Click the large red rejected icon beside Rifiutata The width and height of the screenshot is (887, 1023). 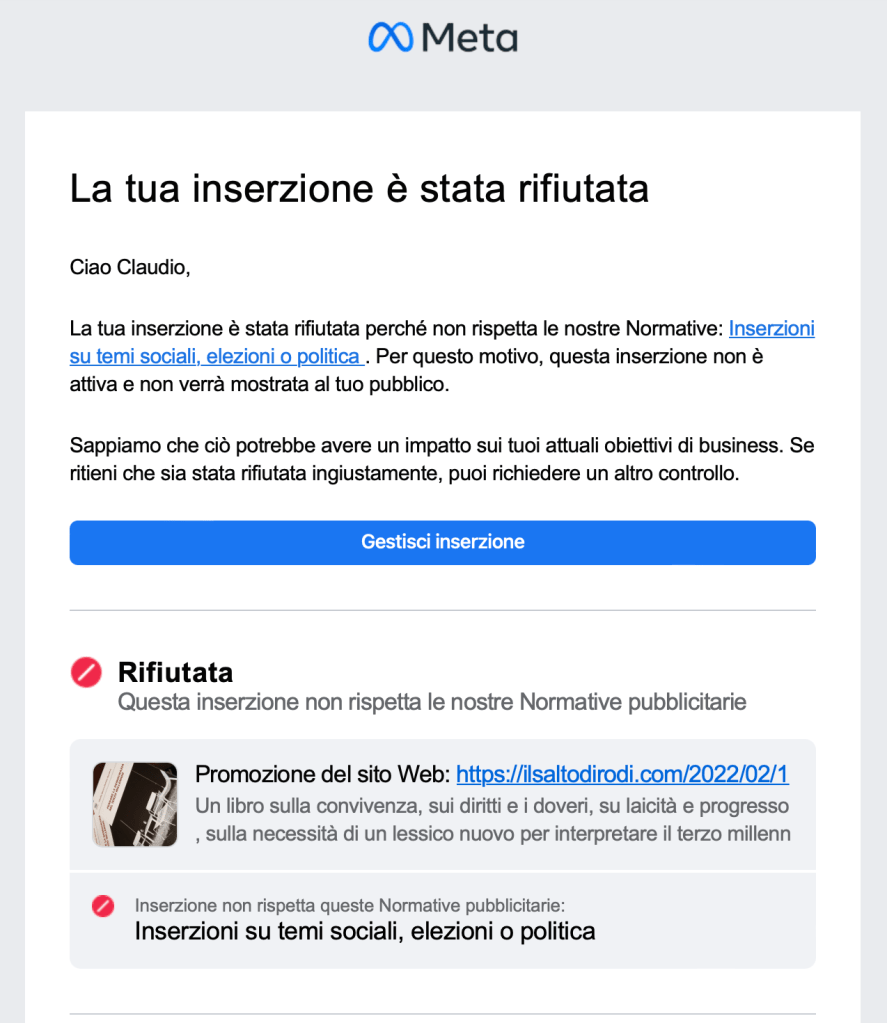point(86,672)
